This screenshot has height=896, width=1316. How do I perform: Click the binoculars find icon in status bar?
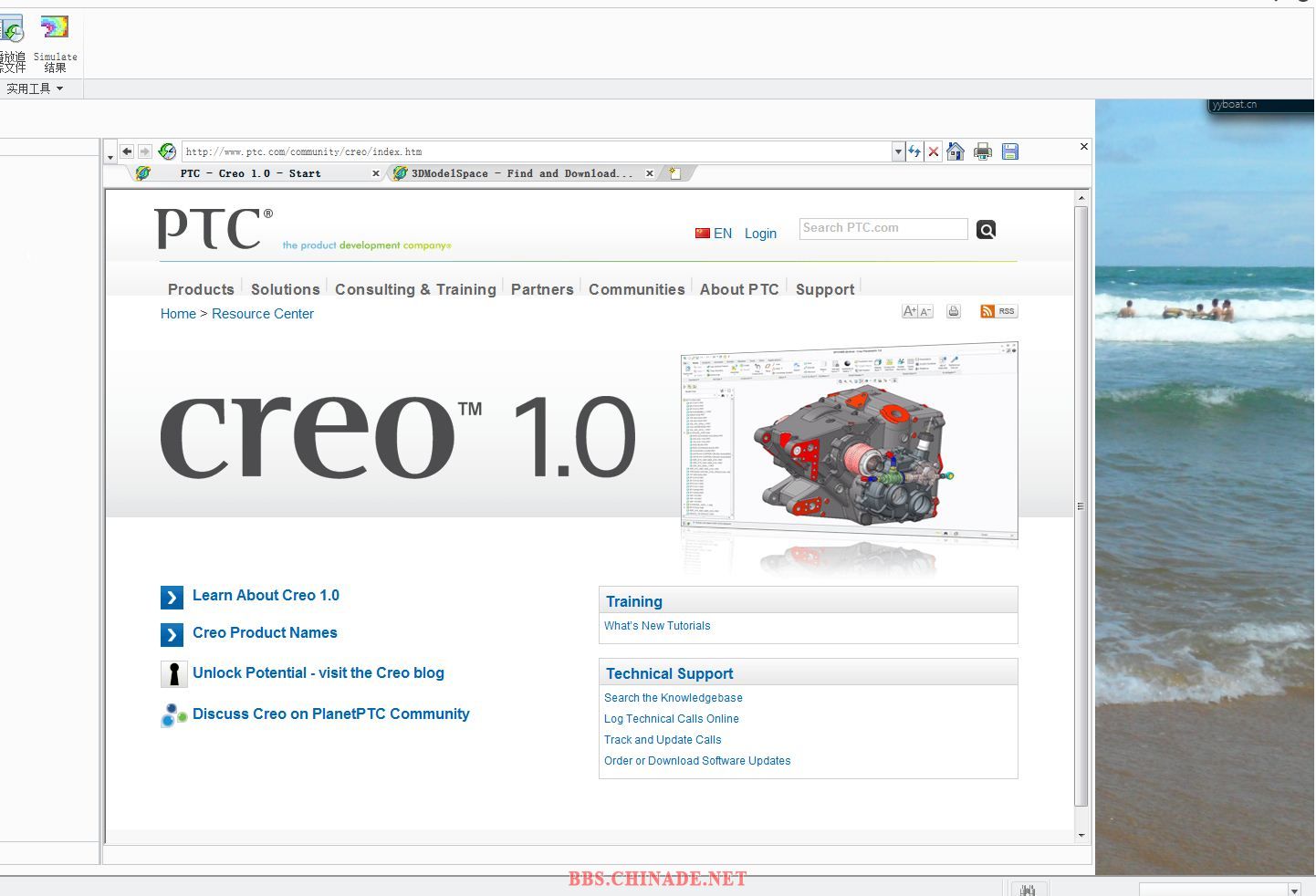pos(1029,890)
